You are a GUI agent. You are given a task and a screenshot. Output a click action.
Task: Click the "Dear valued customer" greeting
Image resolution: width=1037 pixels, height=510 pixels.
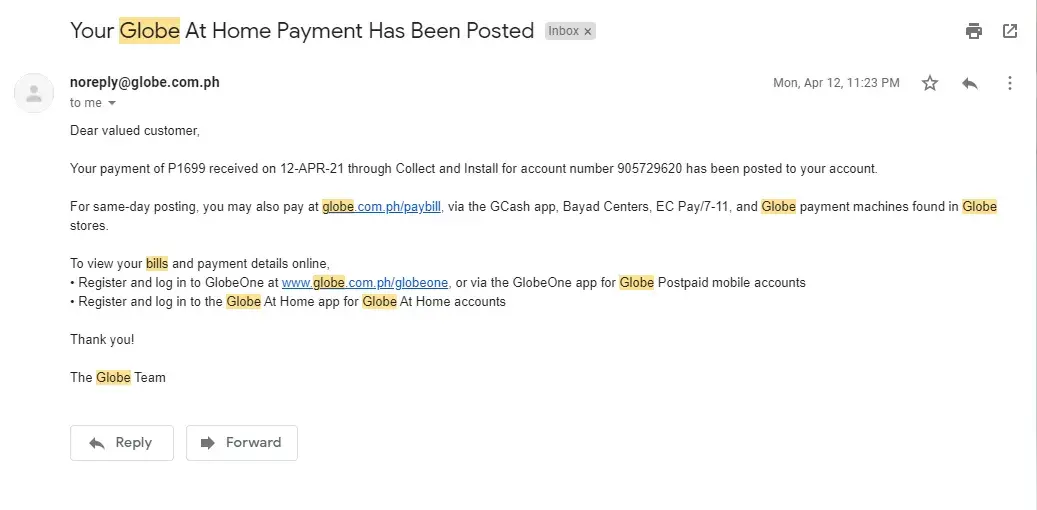tap(135, 131)
